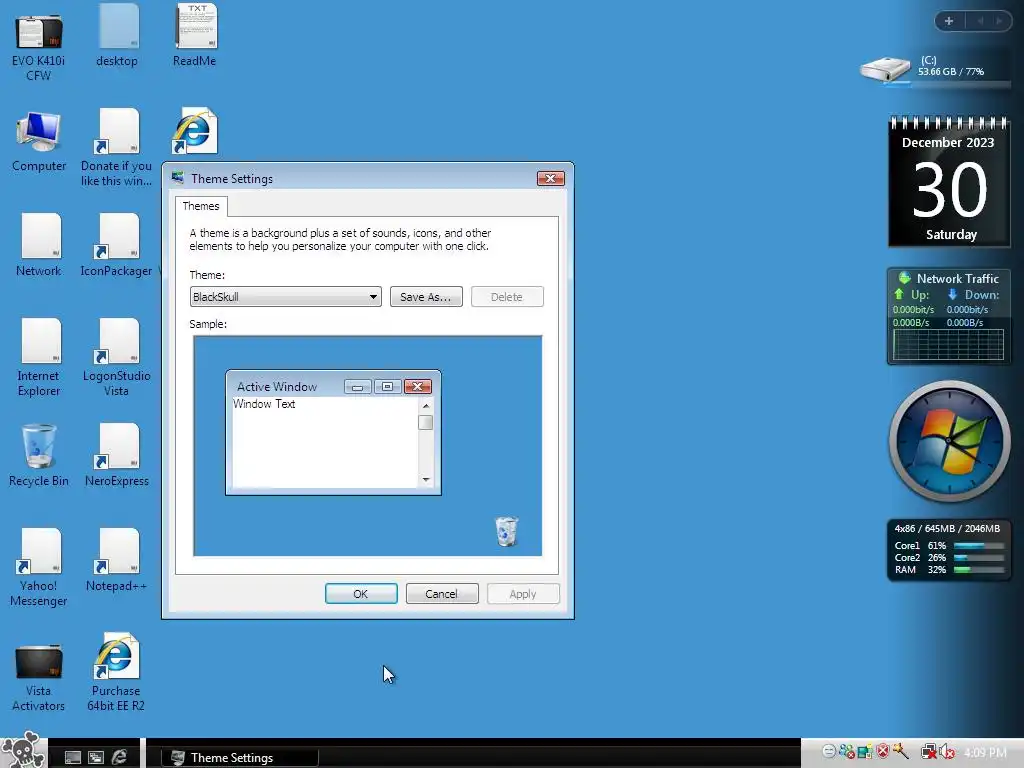This screenshot has height=768, width=1024.
Task: Select the Notepad++ shortcut icon
Action: 117,560
